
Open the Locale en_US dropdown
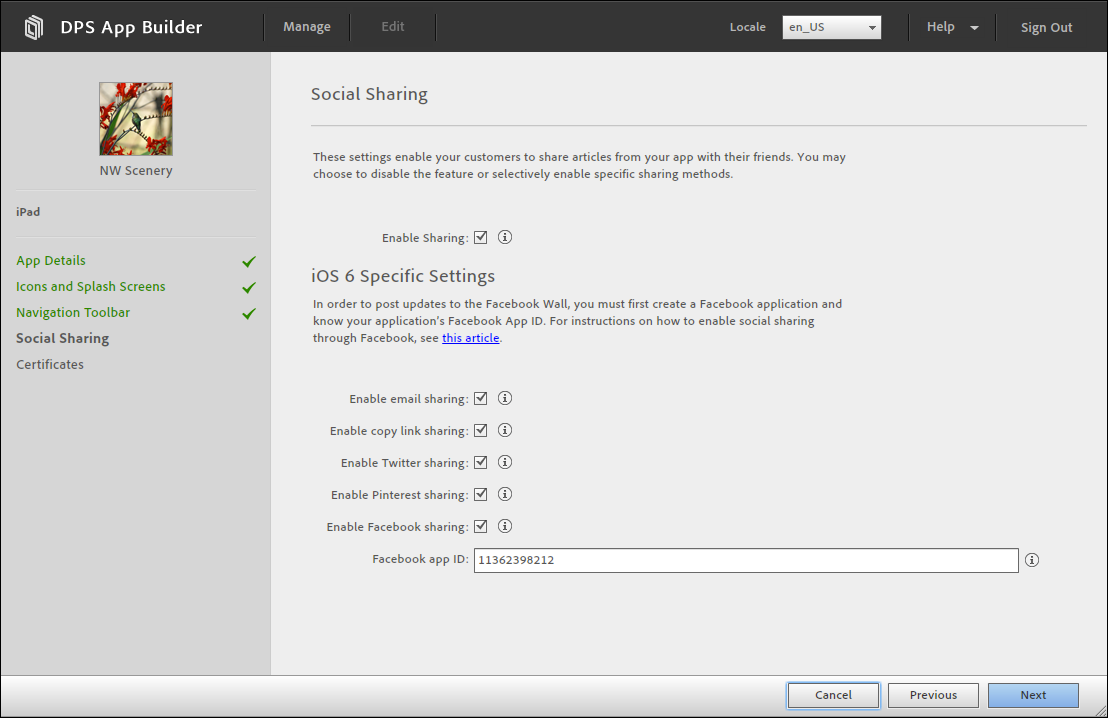click(x=831, y=27)
